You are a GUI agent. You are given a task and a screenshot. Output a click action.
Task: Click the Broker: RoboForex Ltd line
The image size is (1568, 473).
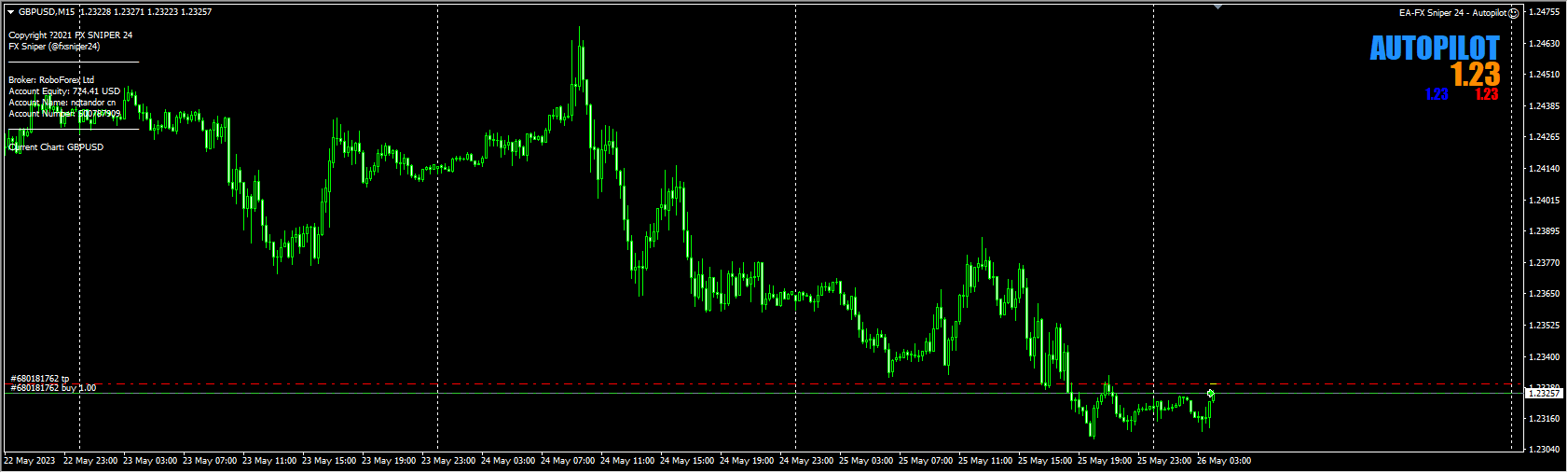pyautogui.click(x=51, y=80)
